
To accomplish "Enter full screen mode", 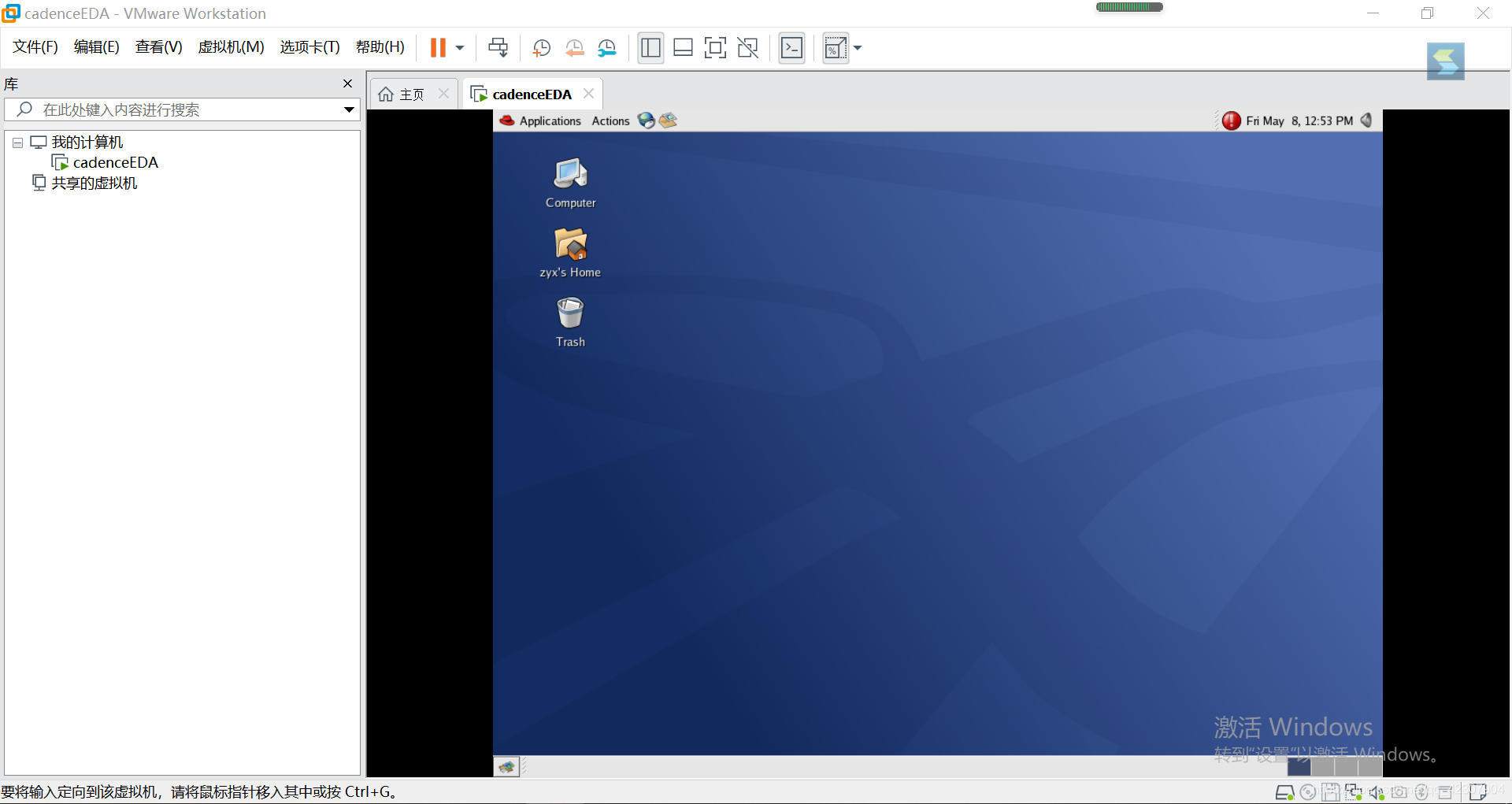I will tap(715, 48).
